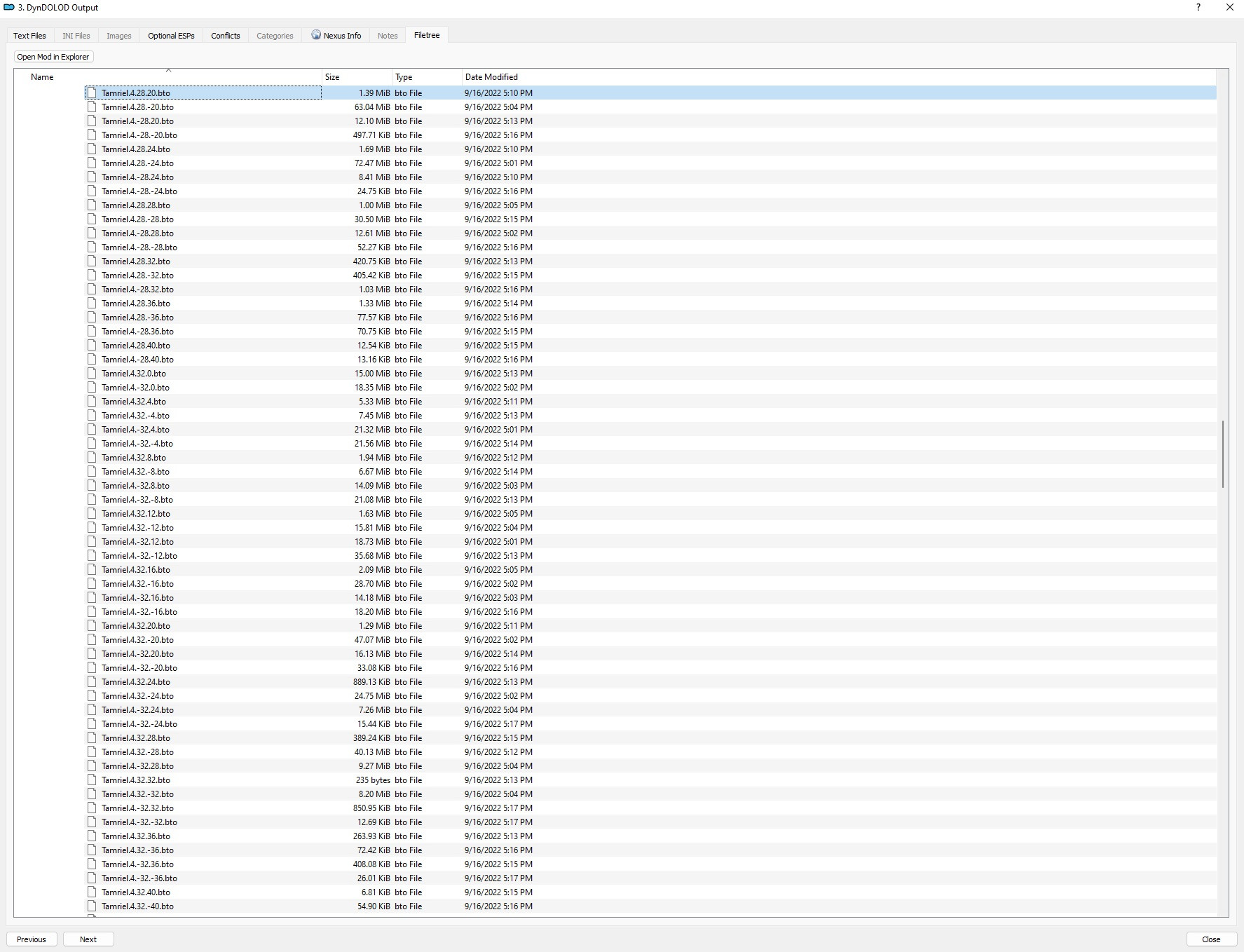Click file icon of Tamriel.4.-32.-36.bto
The image size is (1244, 952).
[x=92, y=878]
